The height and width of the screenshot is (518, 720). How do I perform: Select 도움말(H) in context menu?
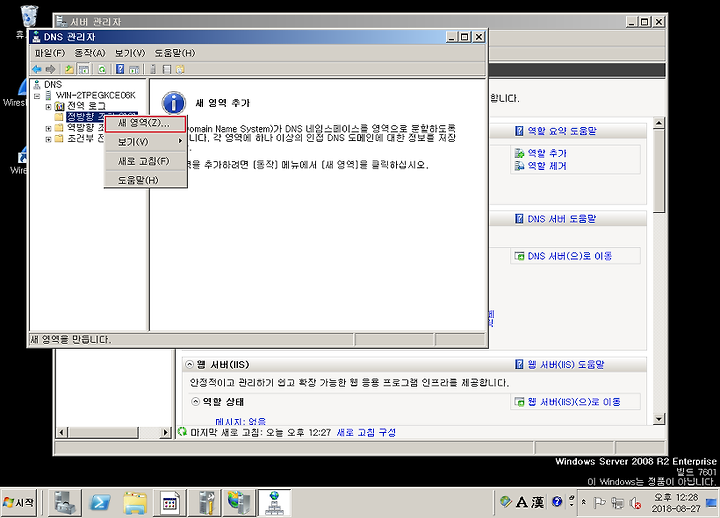(x=146, y=180)
